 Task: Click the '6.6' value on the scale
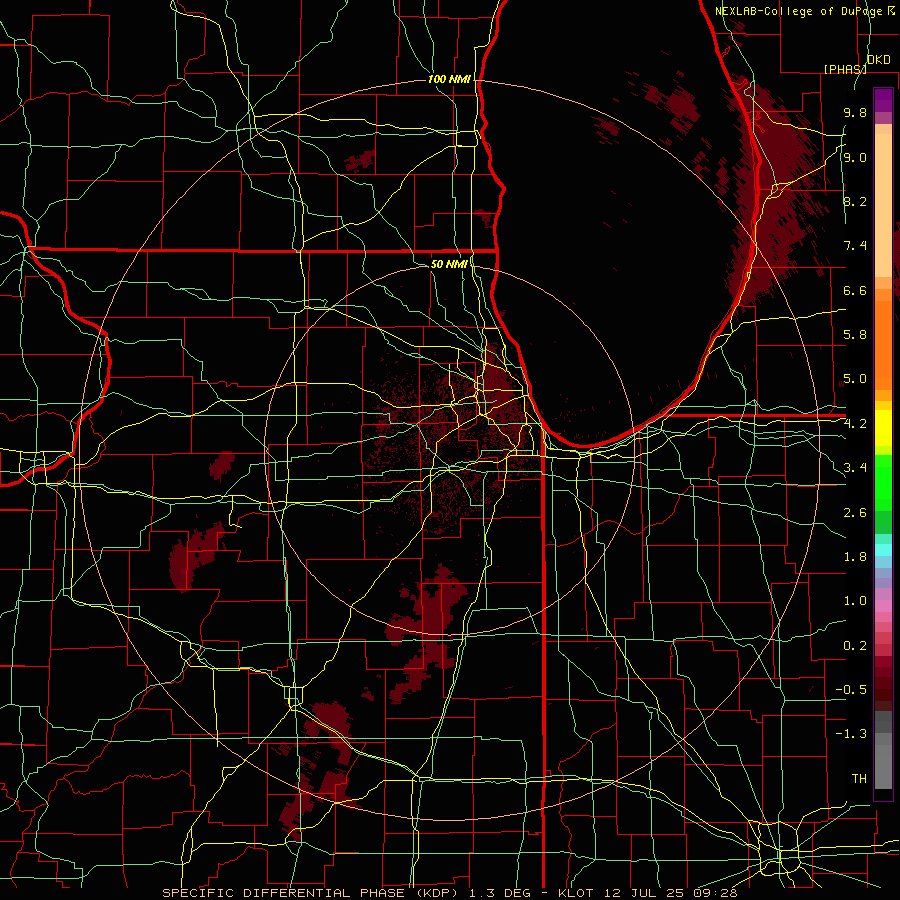855,291
